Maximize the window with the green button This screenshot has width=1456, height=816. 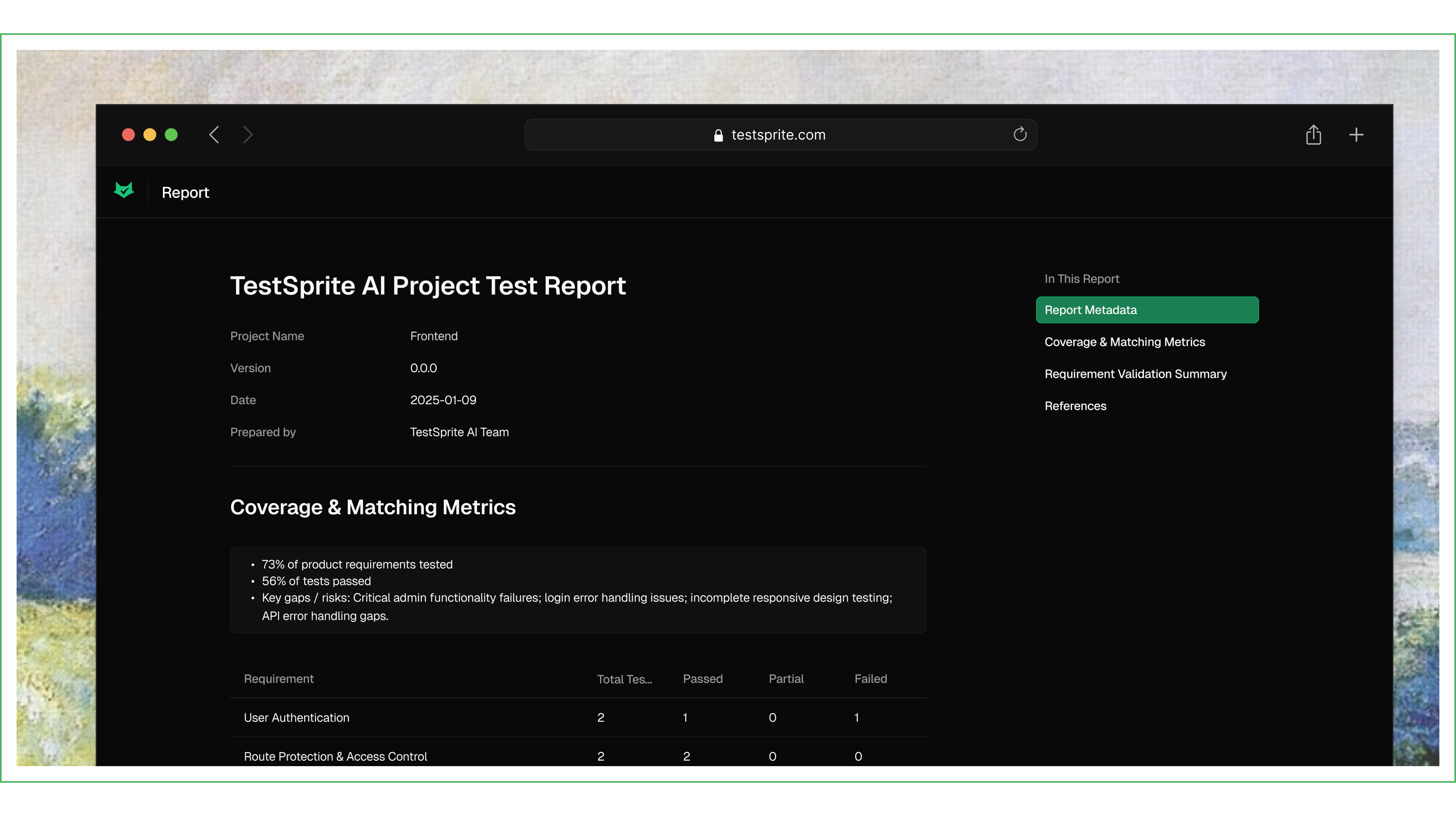point(171,135)
